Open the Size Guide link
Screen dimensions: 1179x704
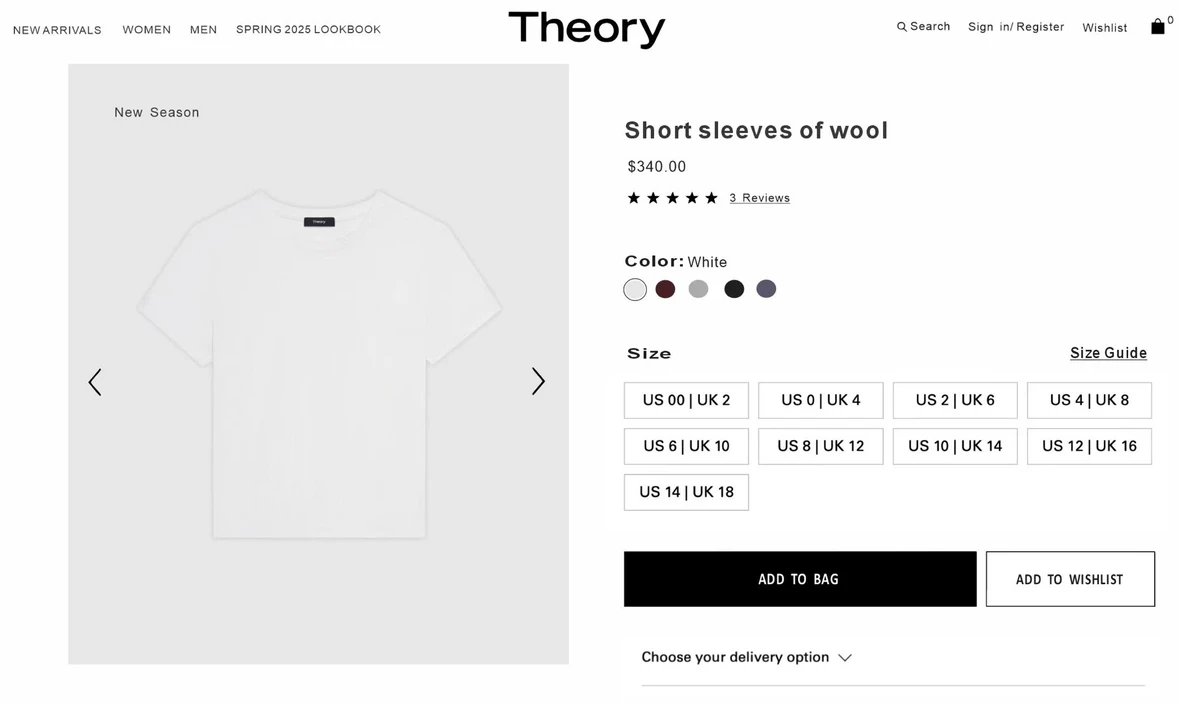(1108, 353)
